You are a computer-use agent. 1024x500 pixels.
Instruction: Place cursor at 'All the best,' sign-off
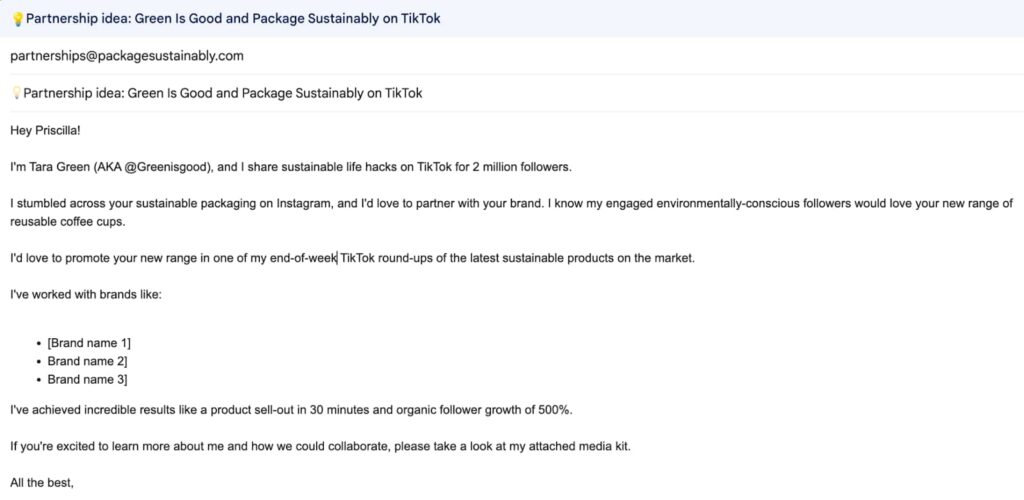tap(42, 484)
